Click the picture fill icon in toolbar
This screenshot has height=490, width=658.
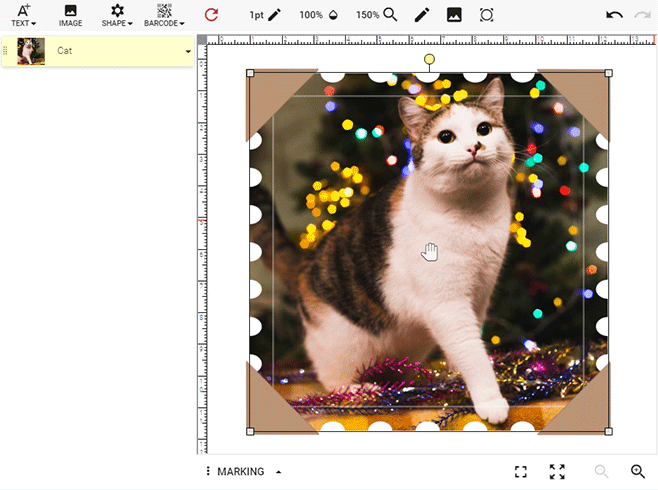pos(454,15)
